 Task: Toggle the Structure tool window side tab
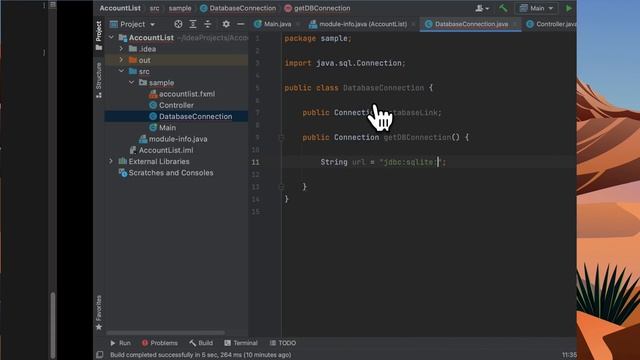(x=99, y=80)
